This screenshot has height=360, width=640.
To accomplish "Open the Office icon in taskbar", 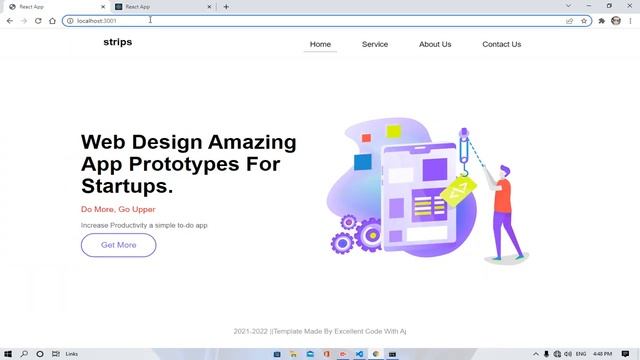I will coord(327,354).
